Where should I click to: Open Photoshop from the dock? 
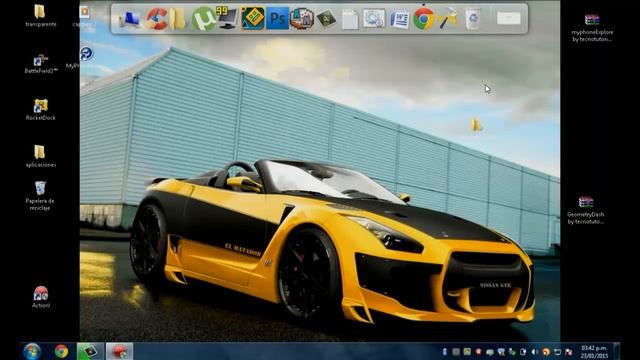click(277, 18)
